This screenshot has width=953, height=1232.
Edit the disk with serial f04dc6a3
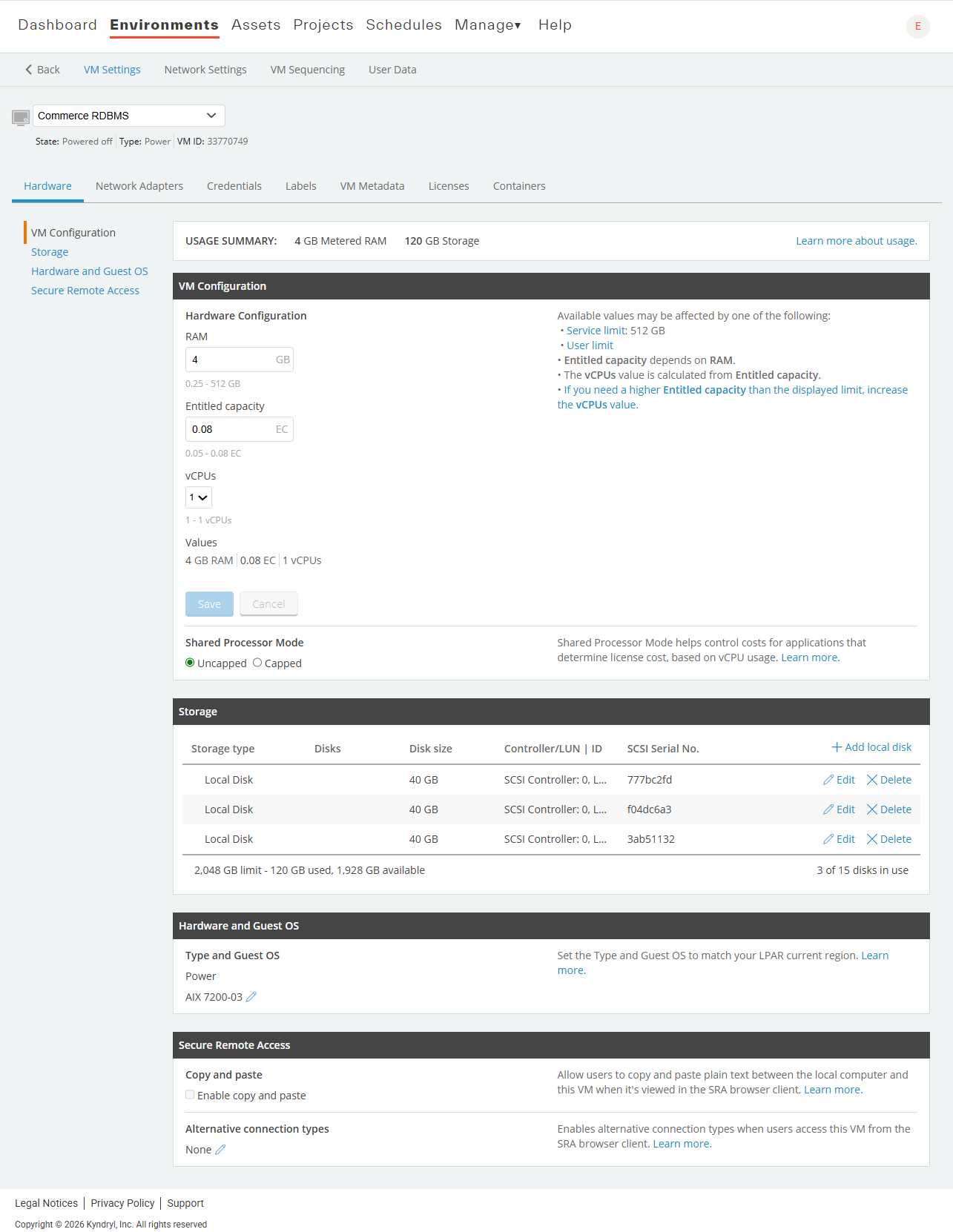(839, 809)
